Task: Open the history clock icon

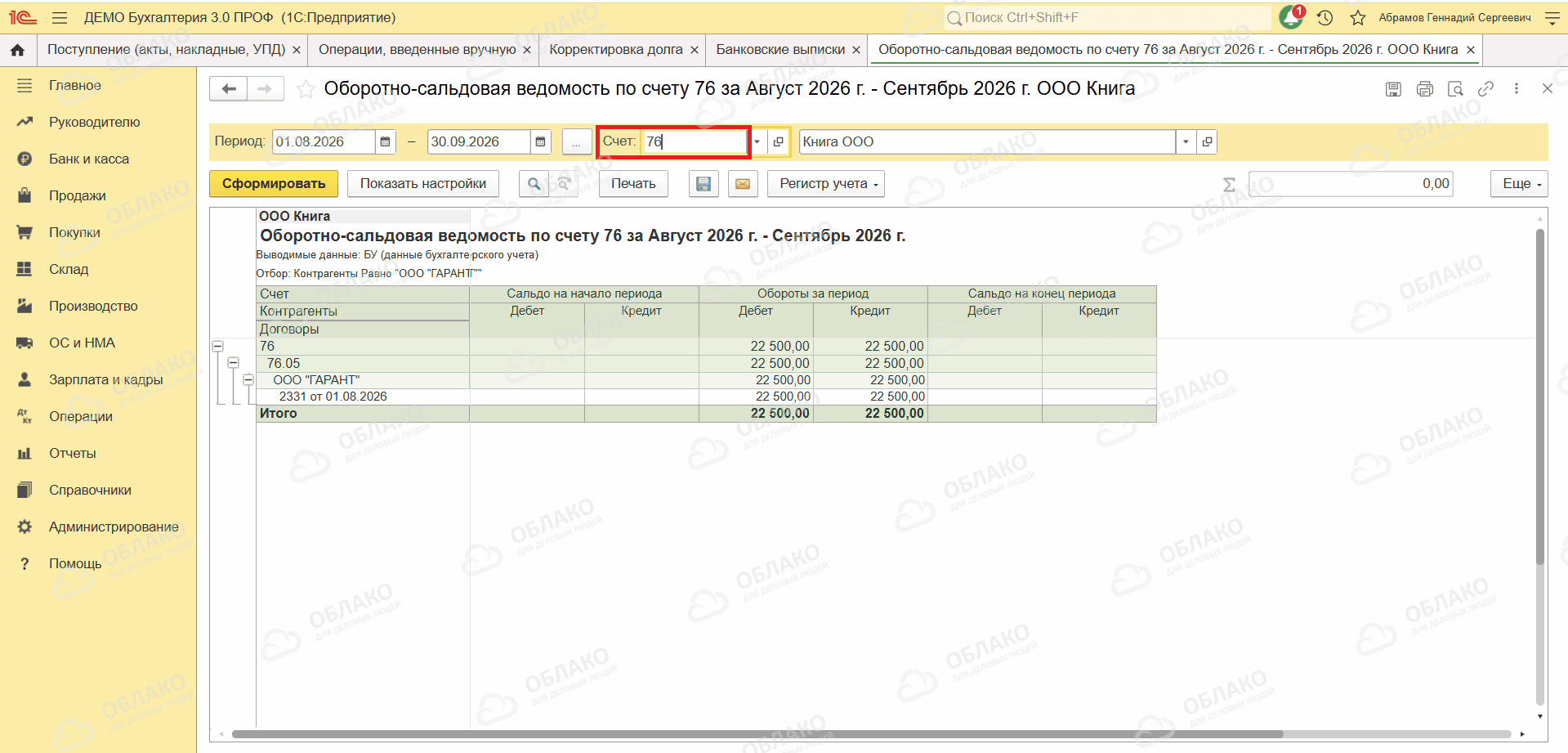Action: pyautogui.click(x=1325, y=17)
